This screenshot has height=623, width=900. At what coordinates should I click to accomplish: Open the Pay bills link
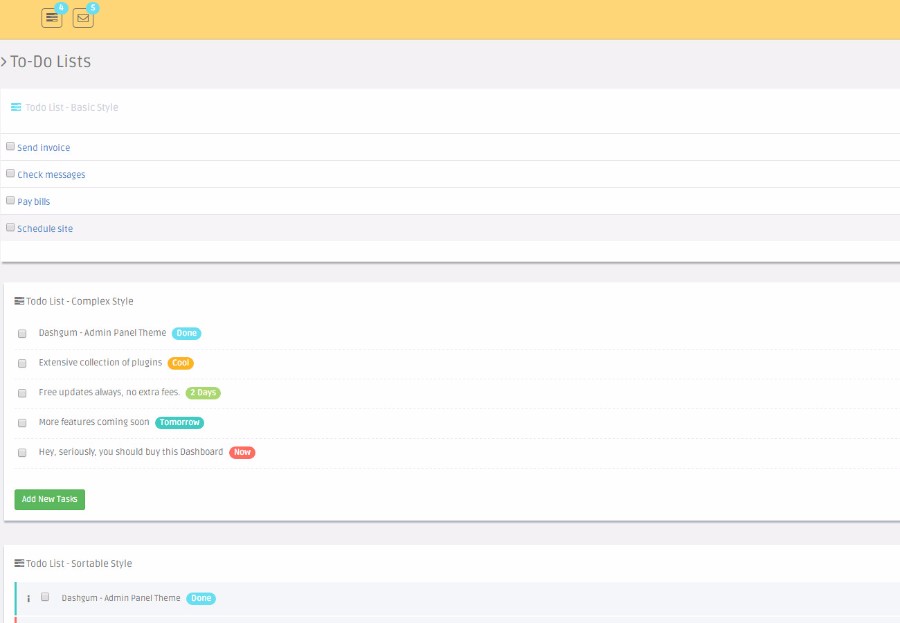[x=33, y=202]
